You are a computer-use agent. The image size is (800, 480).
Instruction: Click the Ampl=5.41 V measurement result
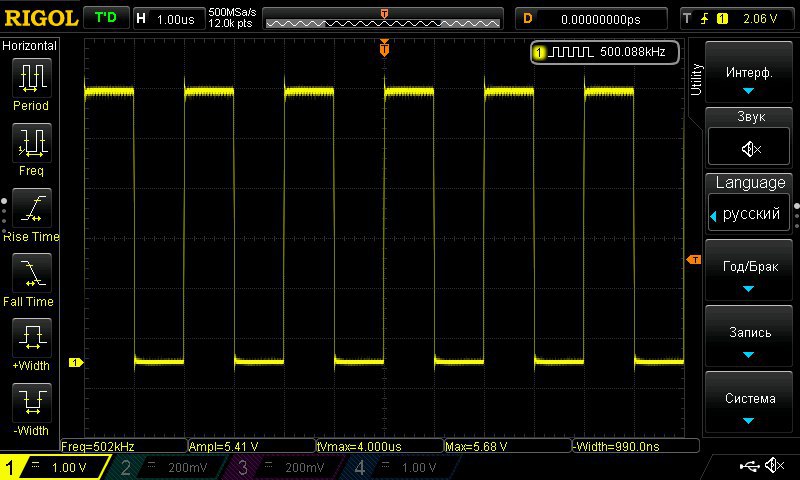[251, 446]
